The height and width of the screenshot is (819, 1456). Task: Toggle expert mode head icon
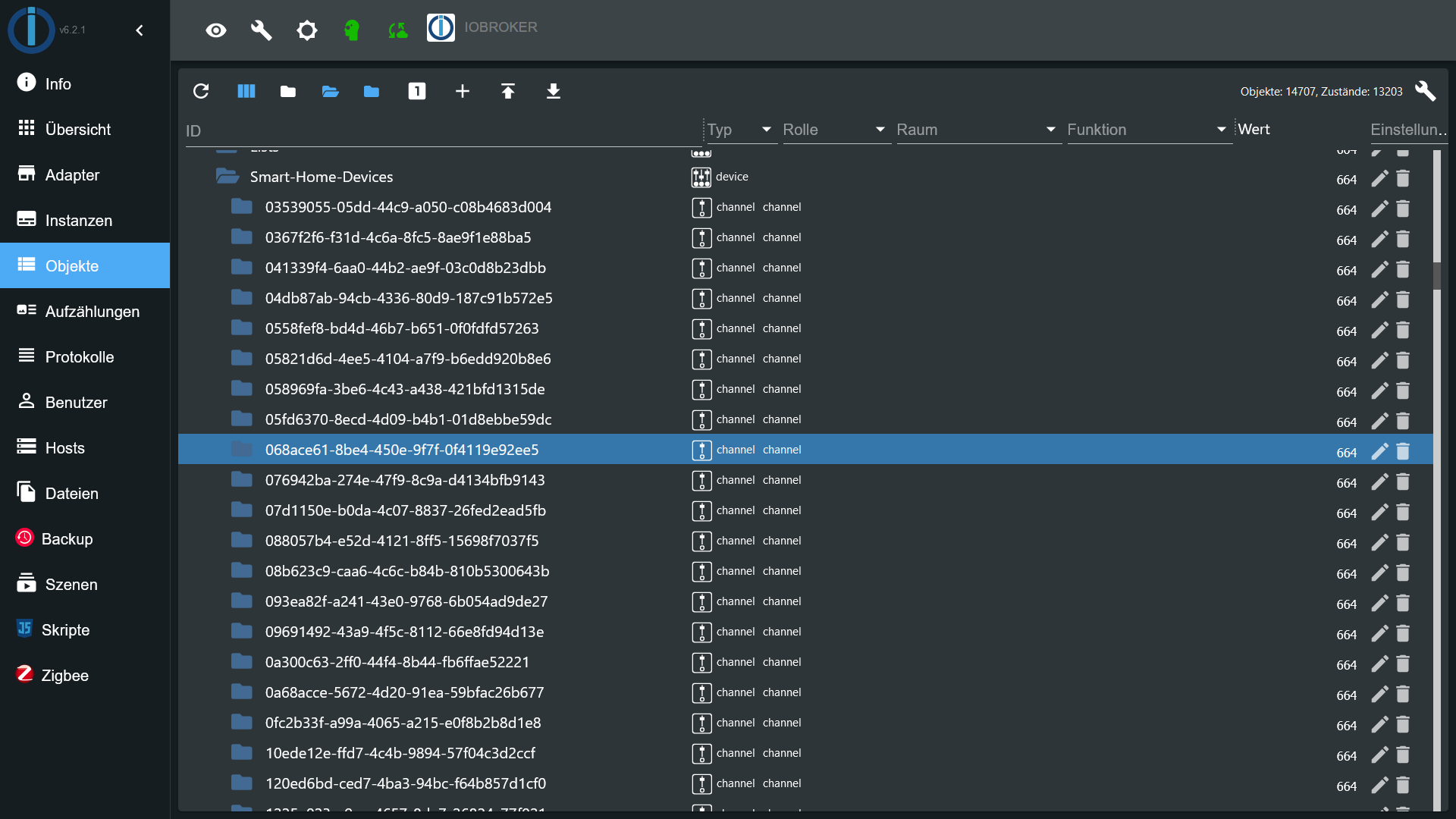(352, 30)
